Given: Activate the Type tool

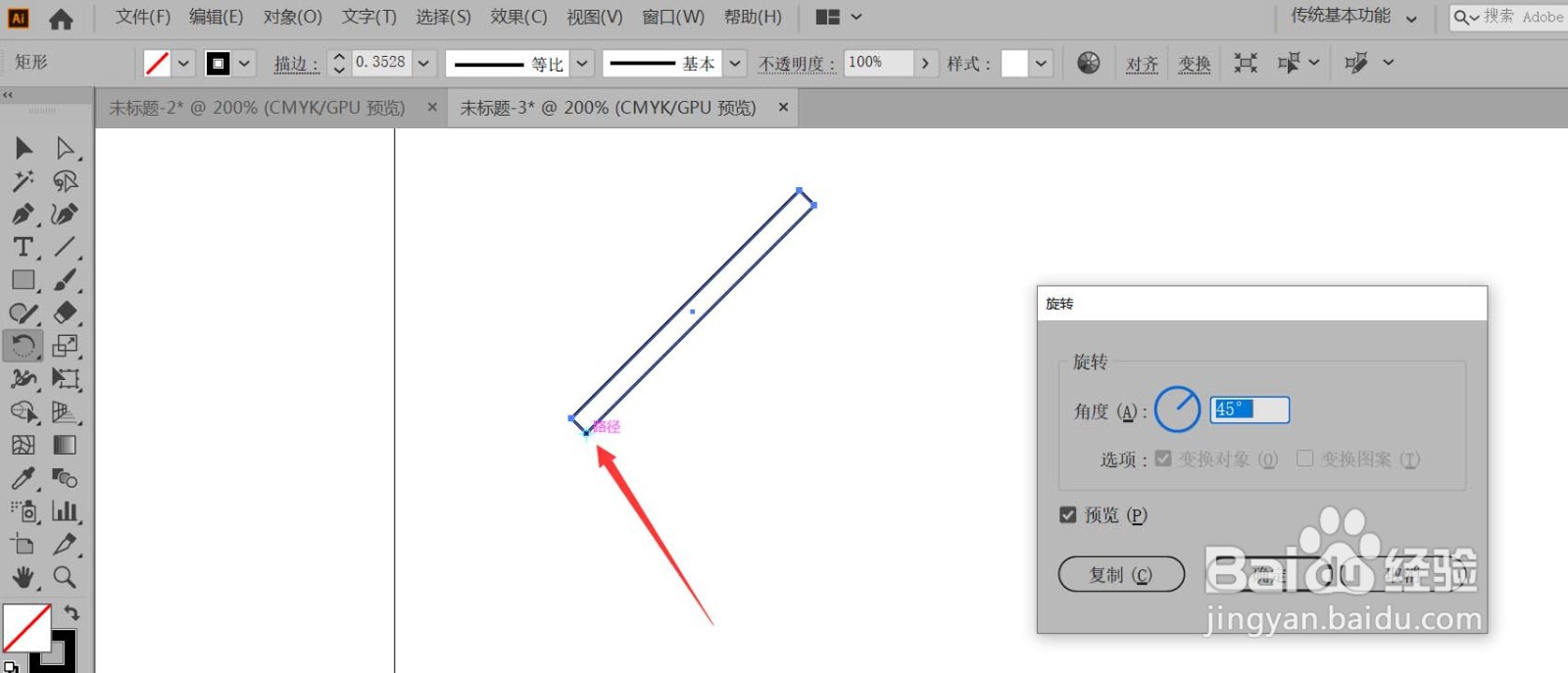Looking at the screenshot, I should click(x=24, y=247).
